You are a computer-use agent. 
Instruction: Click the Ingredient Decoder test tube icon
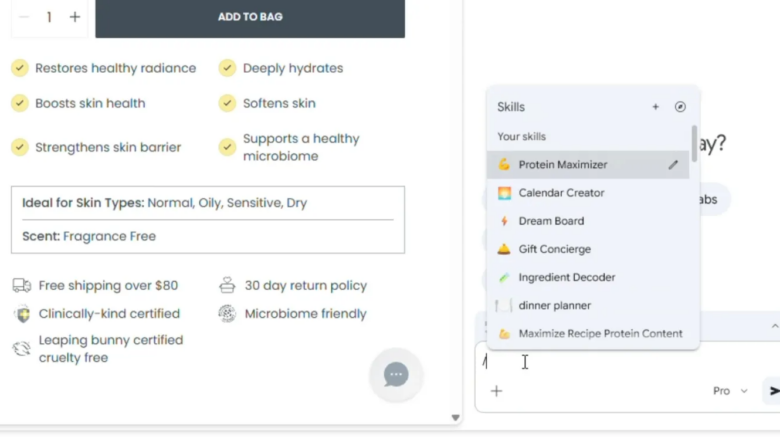504,277
